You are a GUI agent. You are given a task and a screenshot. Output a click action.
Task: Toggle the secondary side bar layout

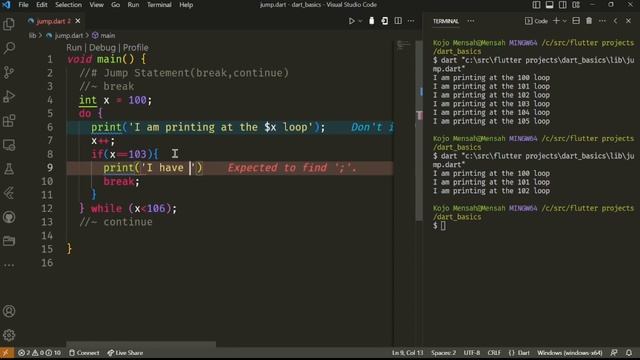(562, 5)
